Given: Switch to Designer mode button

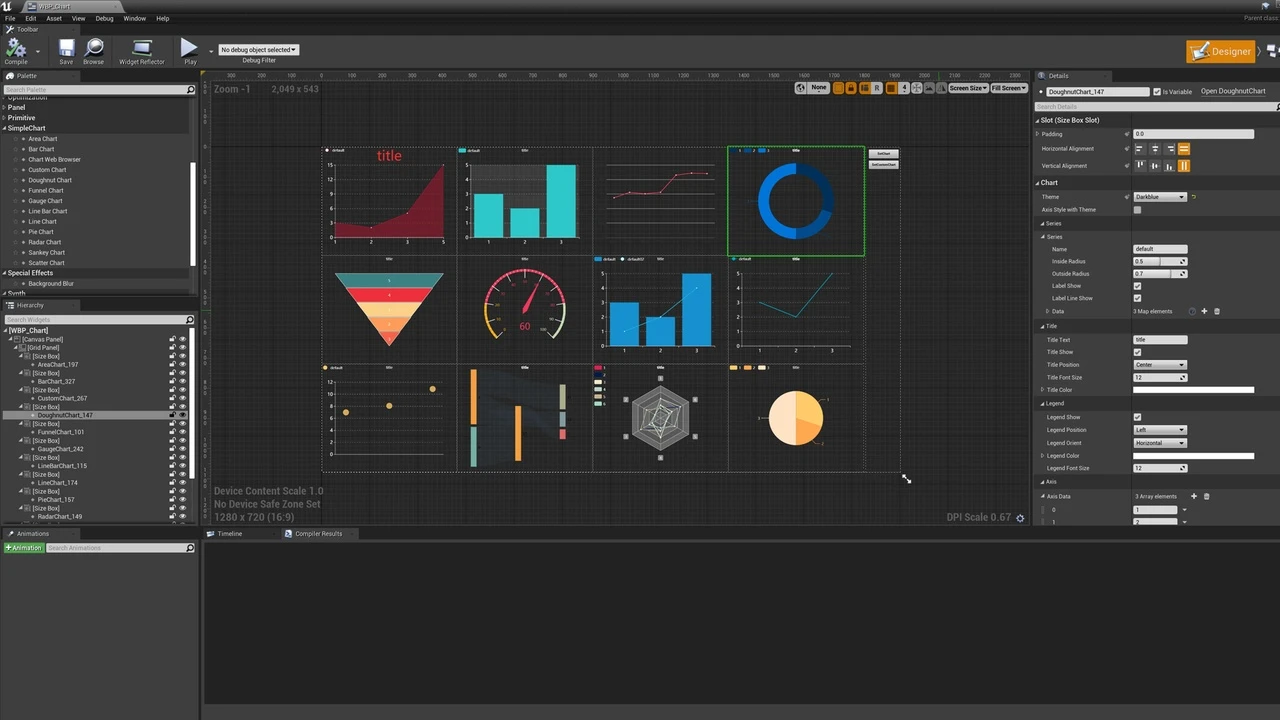Looking at the screenshot, I should (x=1221, y=51).
